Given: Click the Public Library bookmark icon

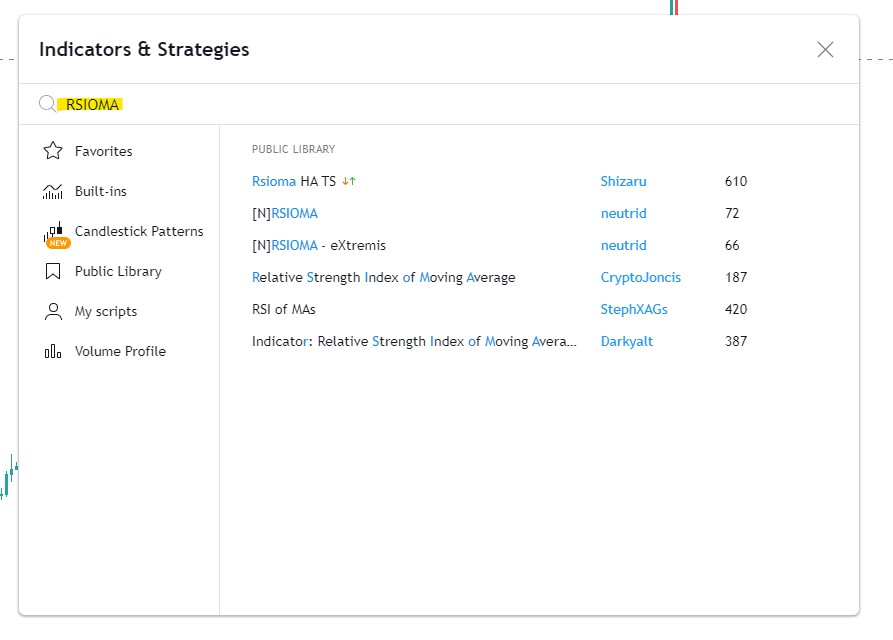Looking at the screenshot, I should (x=53, y=271).
